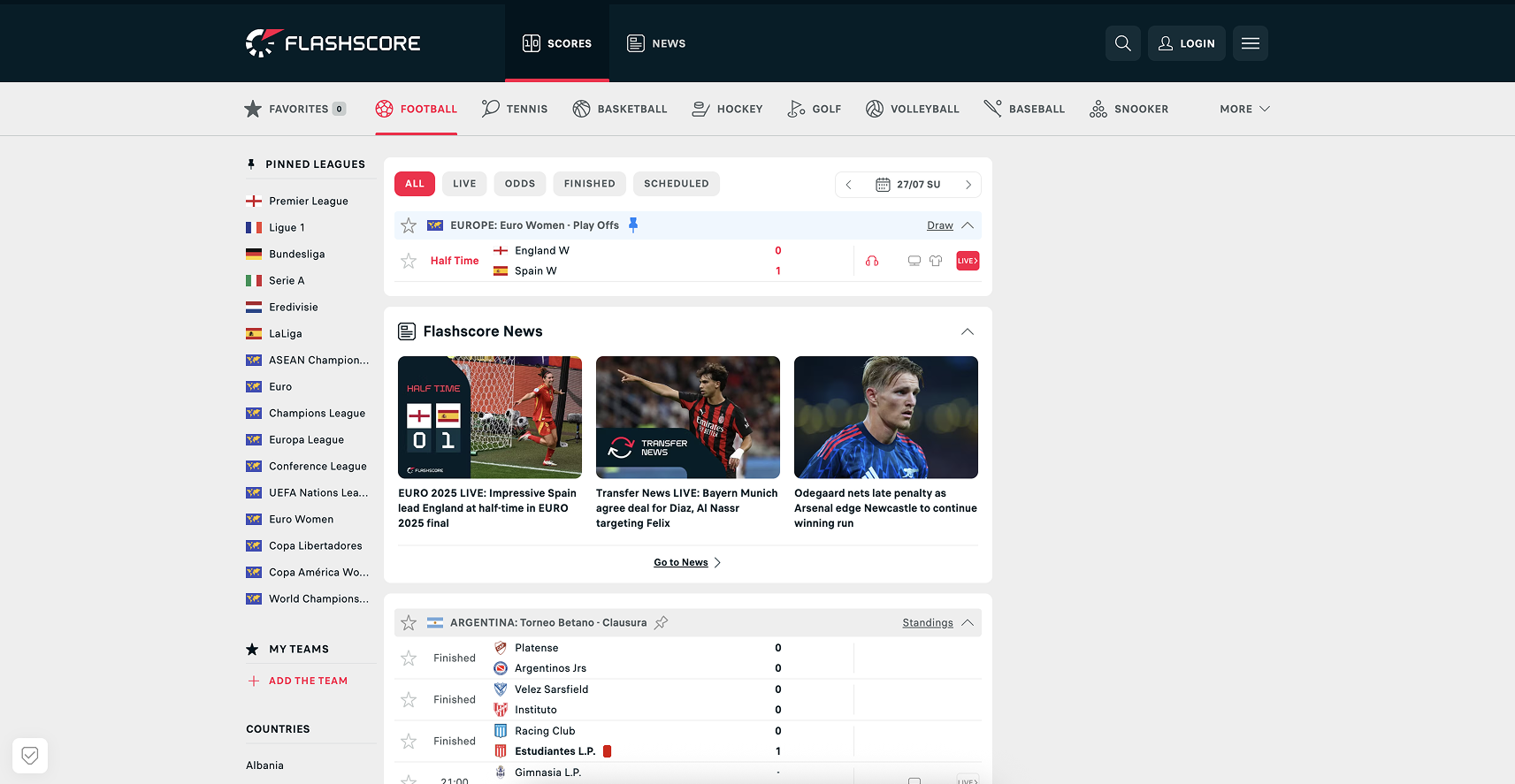Viewport: 1515px width, 784px height.
Task: Click the Velez Sarsfield team crest
Action: (x=501, y=689)
